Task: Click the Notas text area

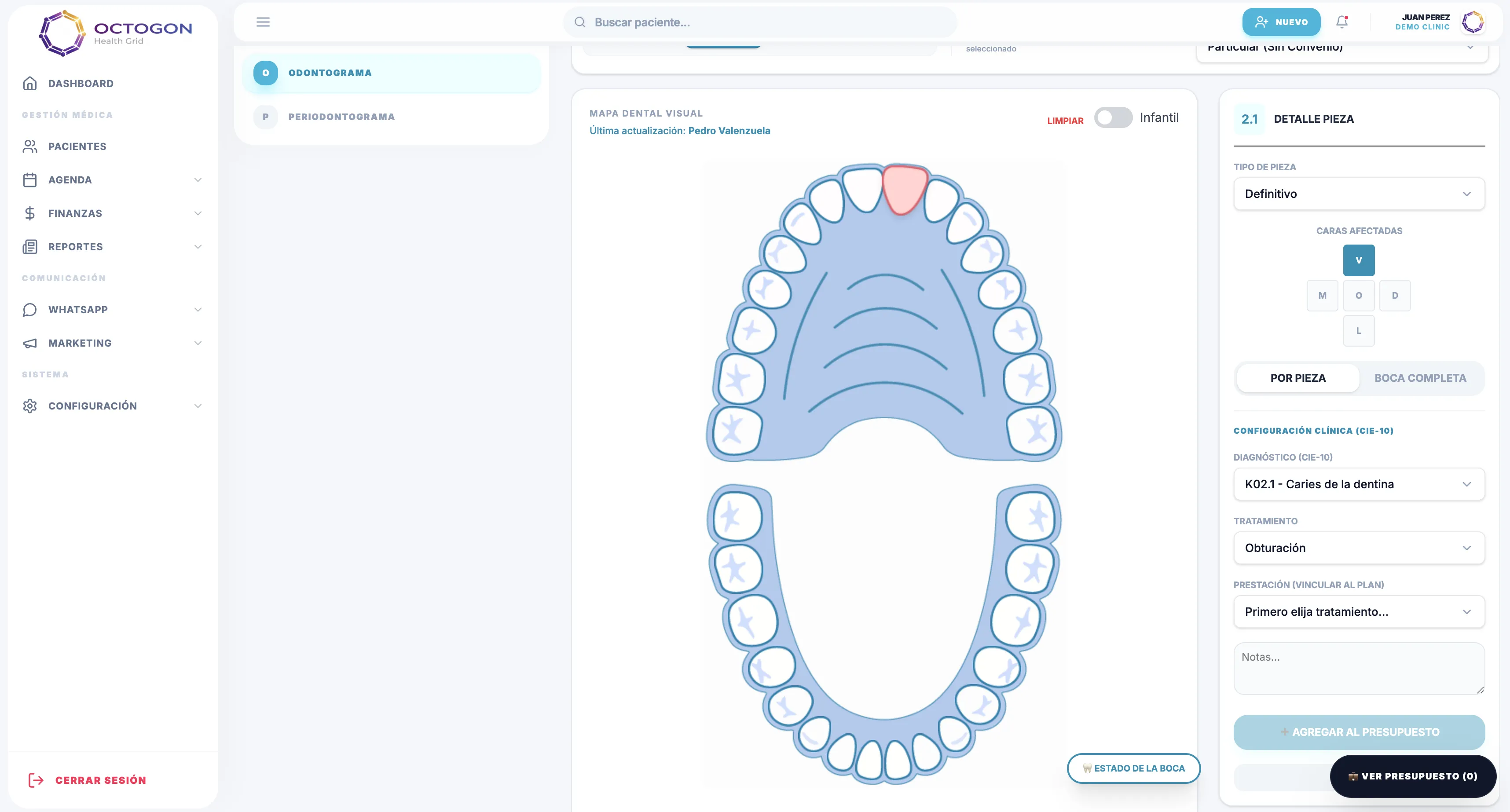Action: [1359, 669]
